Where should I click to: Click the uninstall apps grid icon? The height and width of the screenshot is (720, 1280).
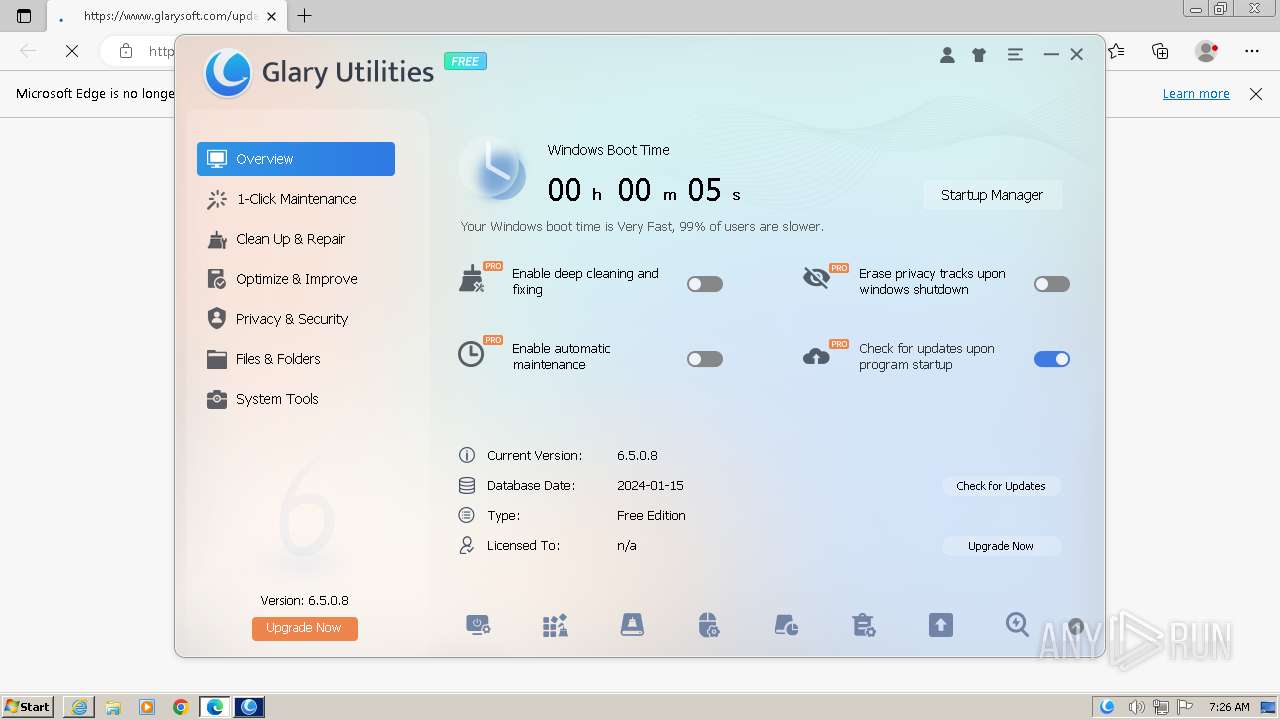555,626
